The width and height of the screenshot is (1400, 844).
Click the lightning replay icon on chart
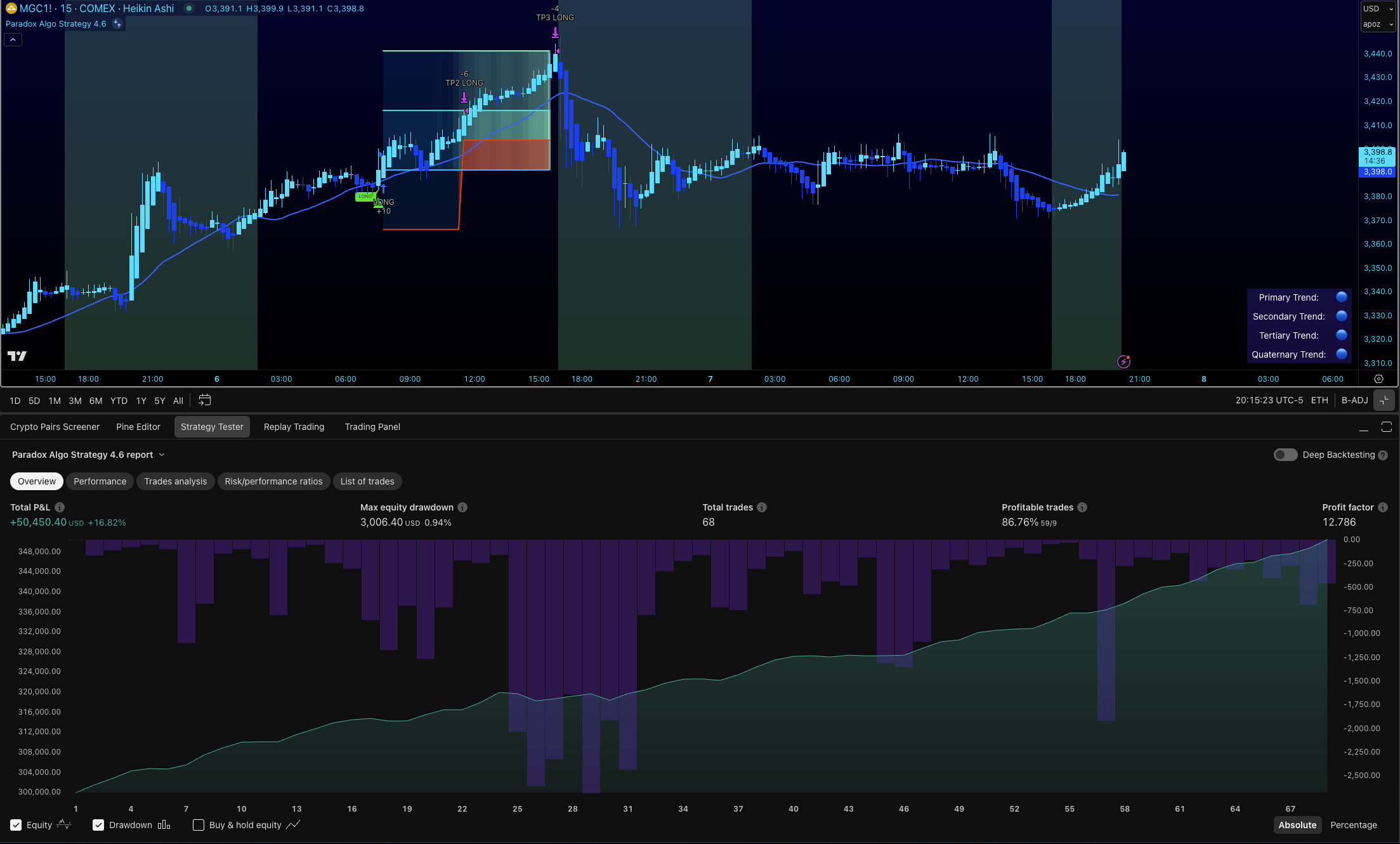pyautogui.click(x=1123, y=361)
